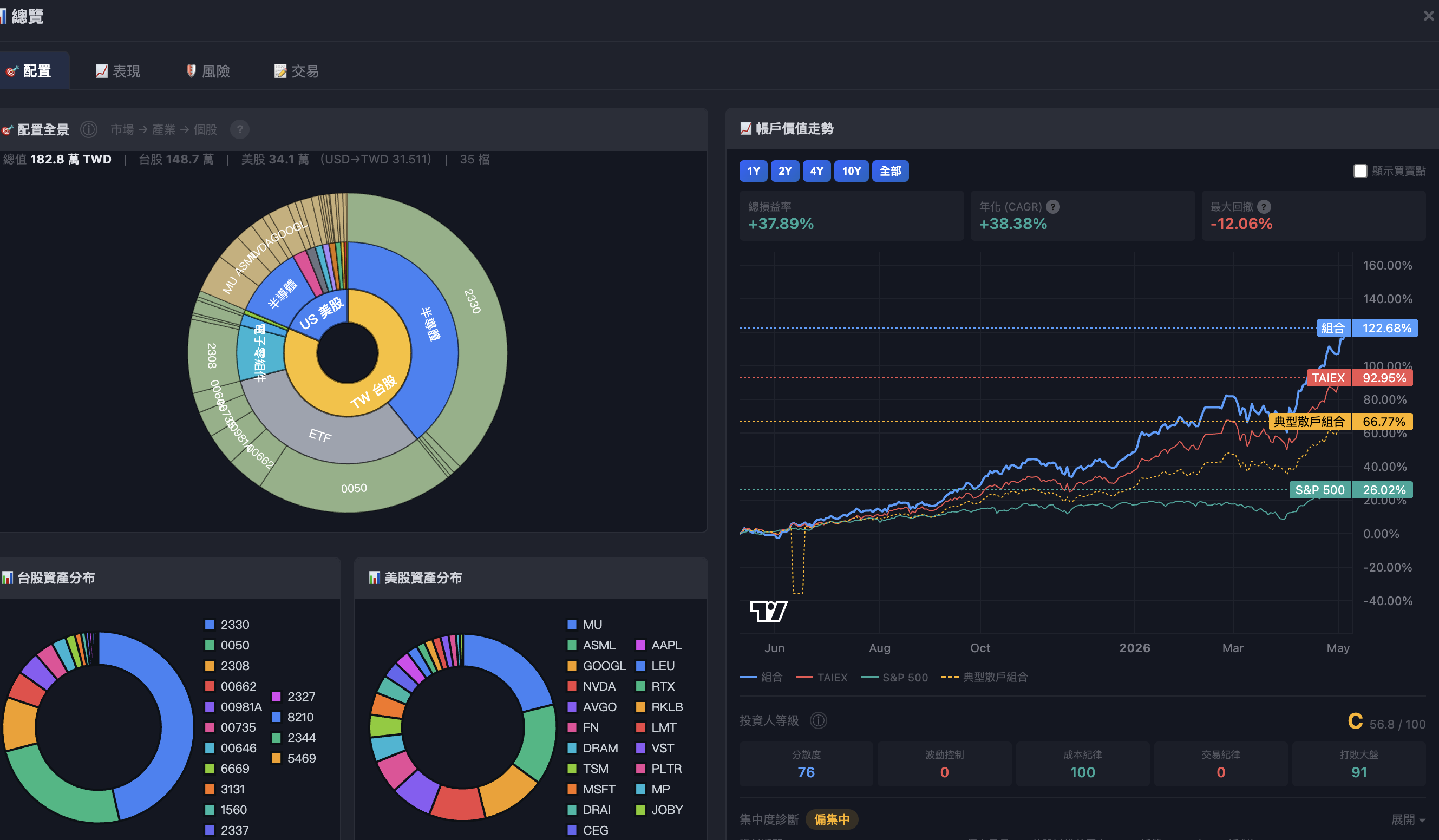Select the 0050 outer segment in sunburst
The image size is (1439, 840).
[x=354, y=488]
